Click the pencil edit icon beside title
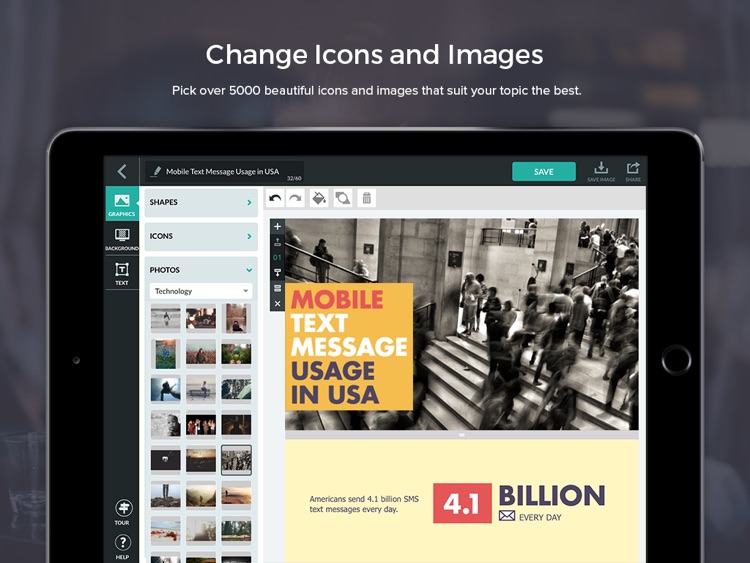Screen dimensions: 750x563 (x=156, y=171)
